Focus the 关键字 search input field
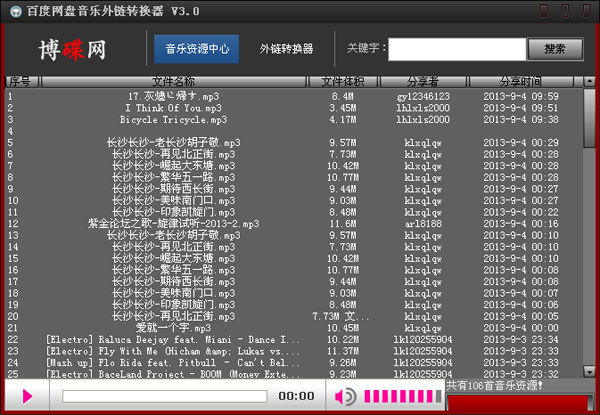Viewport: 600px width, 415px height. 457,49
